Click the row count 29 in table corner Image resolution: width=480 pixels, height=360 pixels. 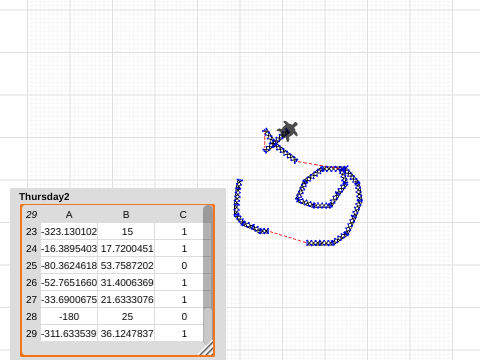click(x=31, y=215)
